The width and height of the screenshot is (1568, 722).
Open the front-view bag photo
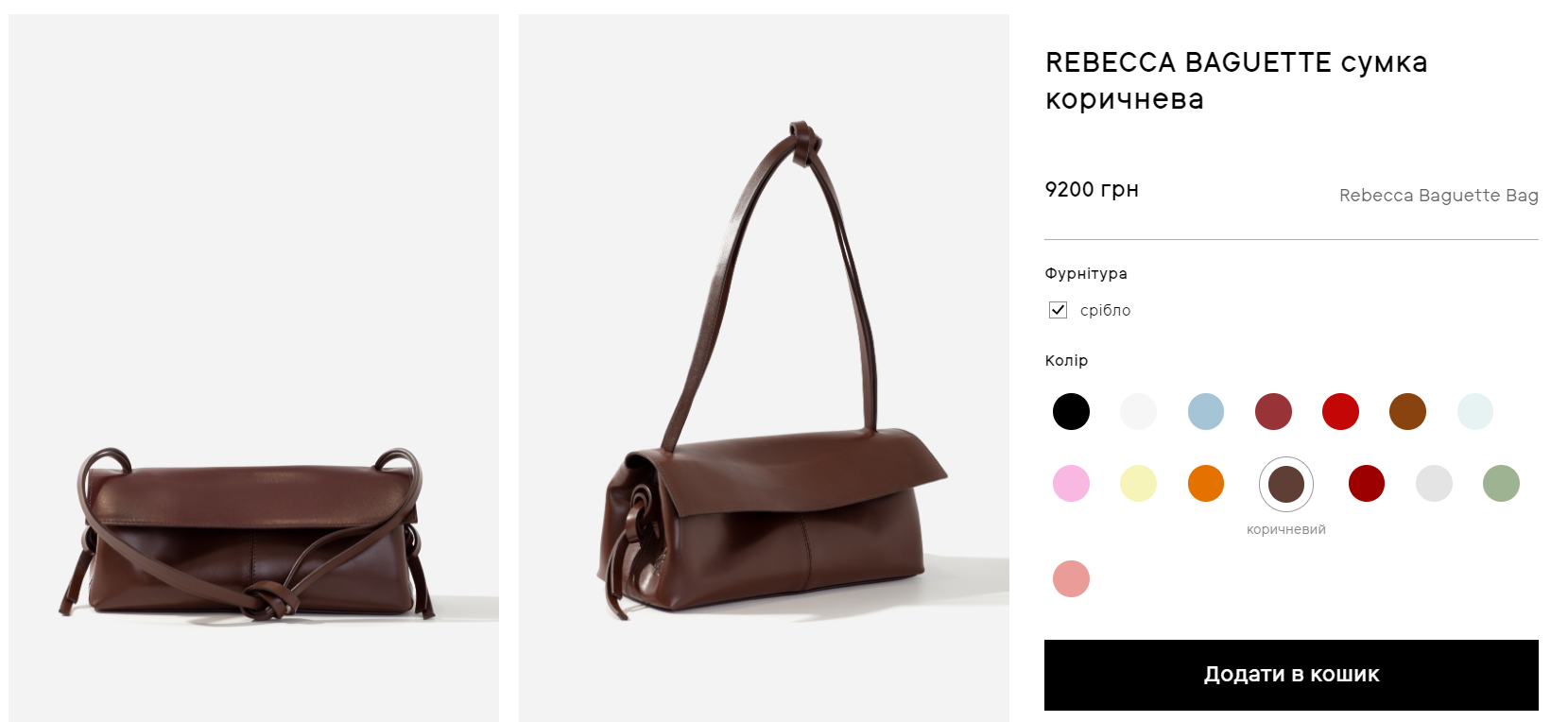click(253, 368)
